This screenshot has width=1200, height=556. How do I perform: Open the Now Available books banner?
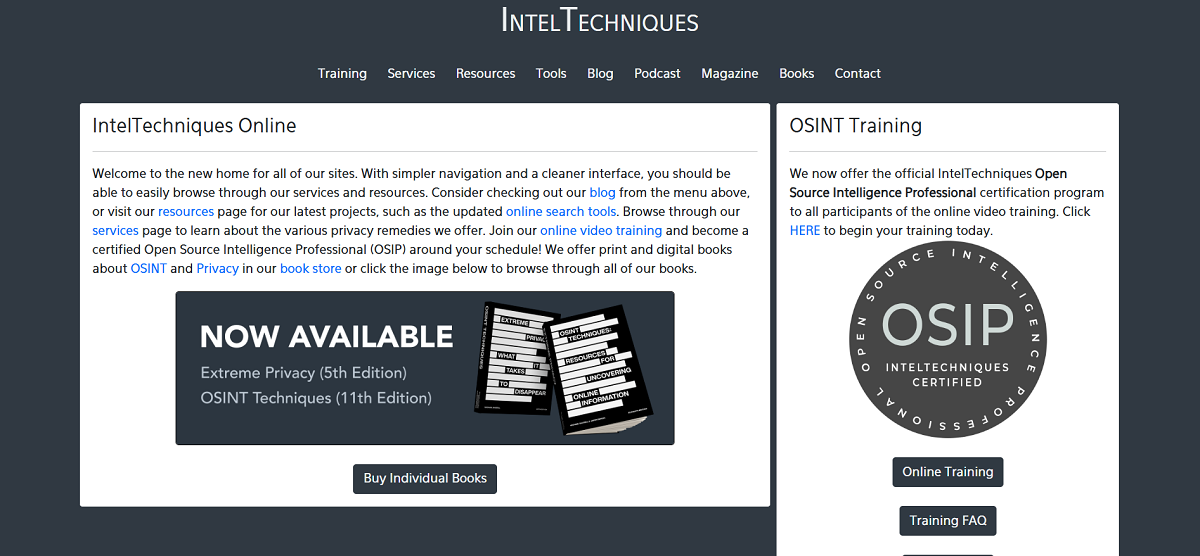(x=425, y=368)
